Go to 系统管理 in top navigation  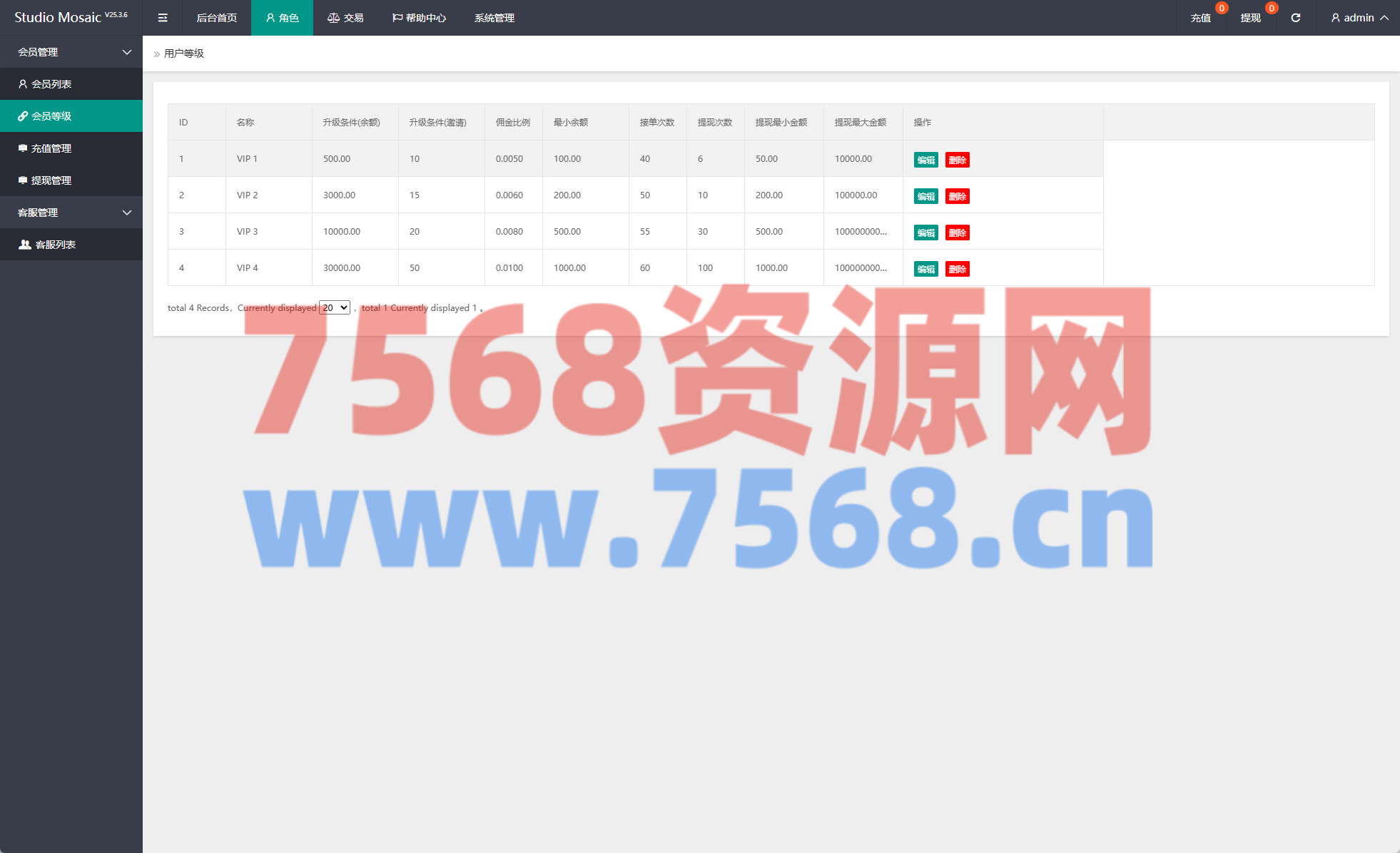point(494,18)
